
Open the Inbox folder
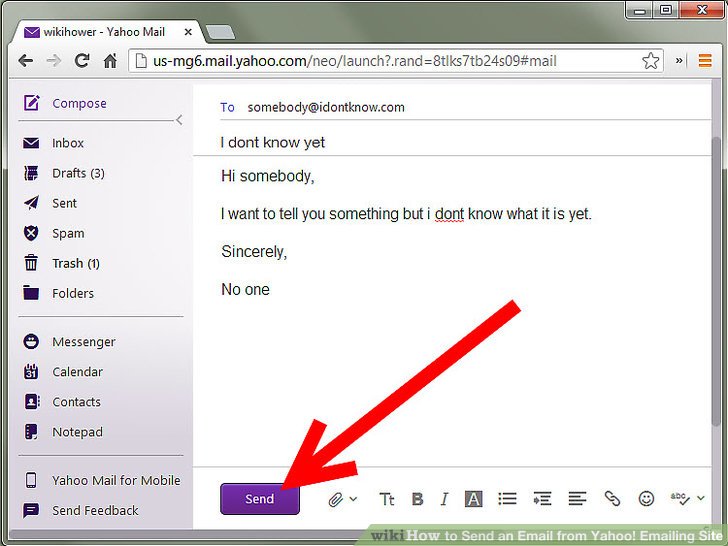coord(68,143)
